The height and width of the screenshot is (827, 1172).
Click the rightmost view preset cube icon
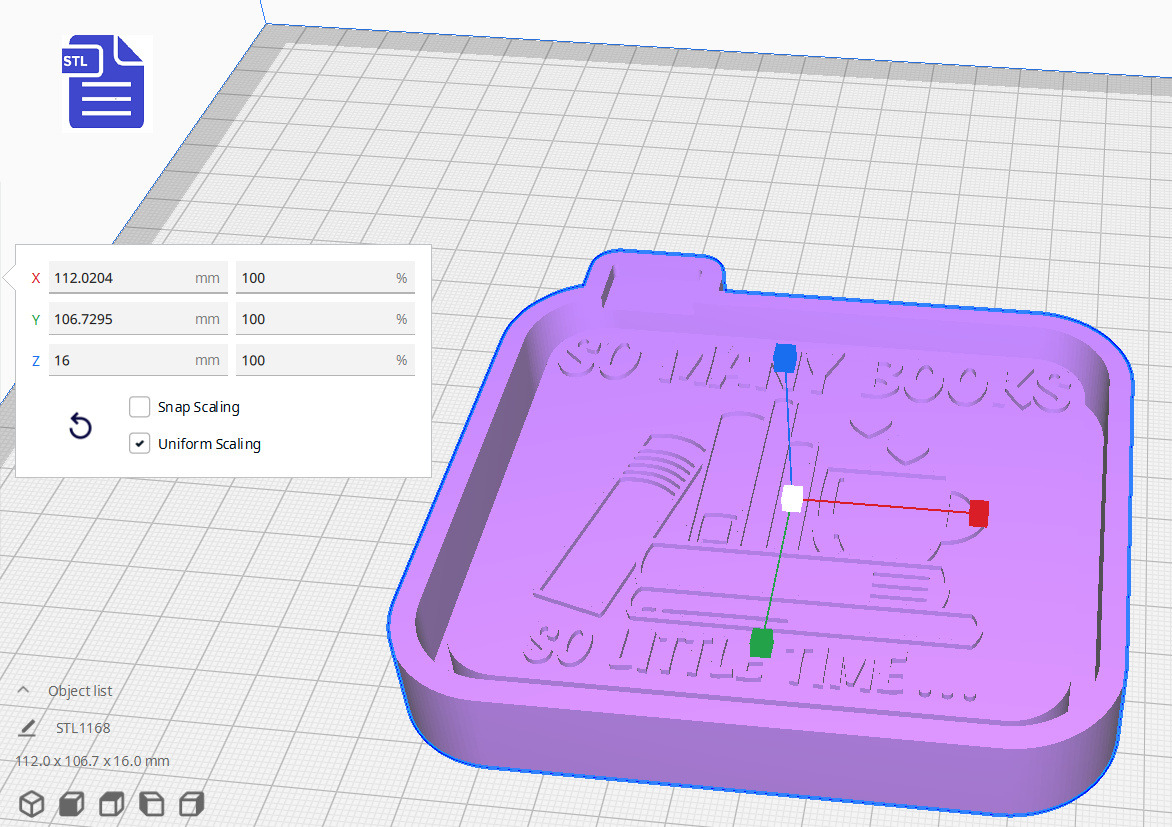(x=191, y=803)
